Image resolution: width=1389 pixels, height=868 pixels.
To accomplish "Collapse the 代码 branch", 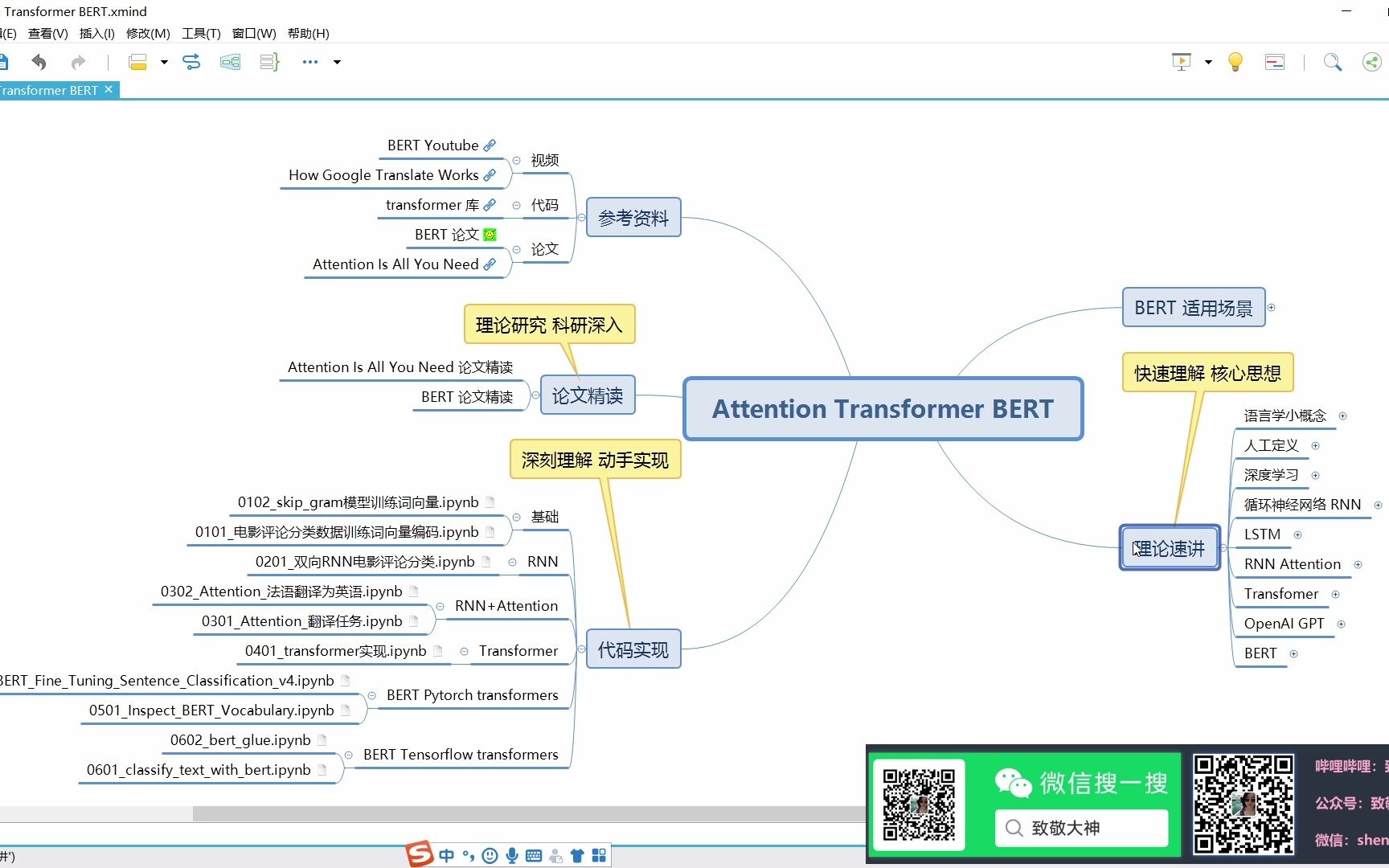I will pyautogui.click(x=516, y=205).
